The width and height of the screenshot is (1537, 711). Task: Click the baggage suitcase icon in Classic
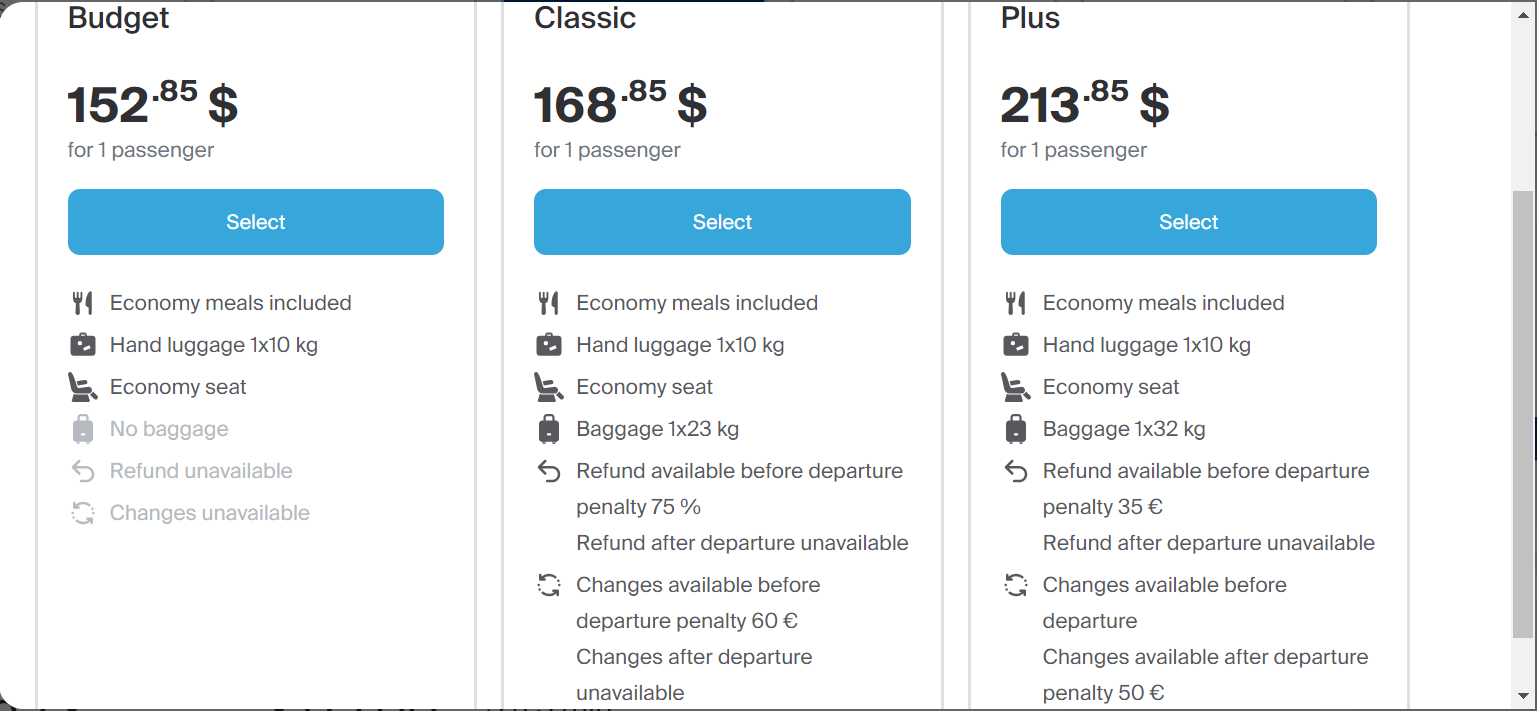[549, 429]
